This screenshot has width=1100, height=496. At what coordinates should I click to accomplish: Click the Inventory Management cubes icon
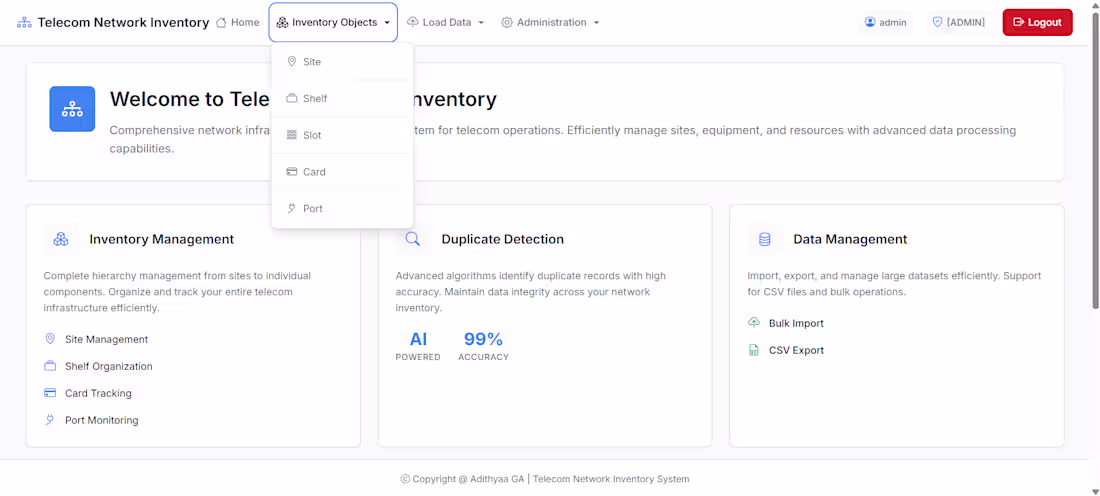coord(61,239)
